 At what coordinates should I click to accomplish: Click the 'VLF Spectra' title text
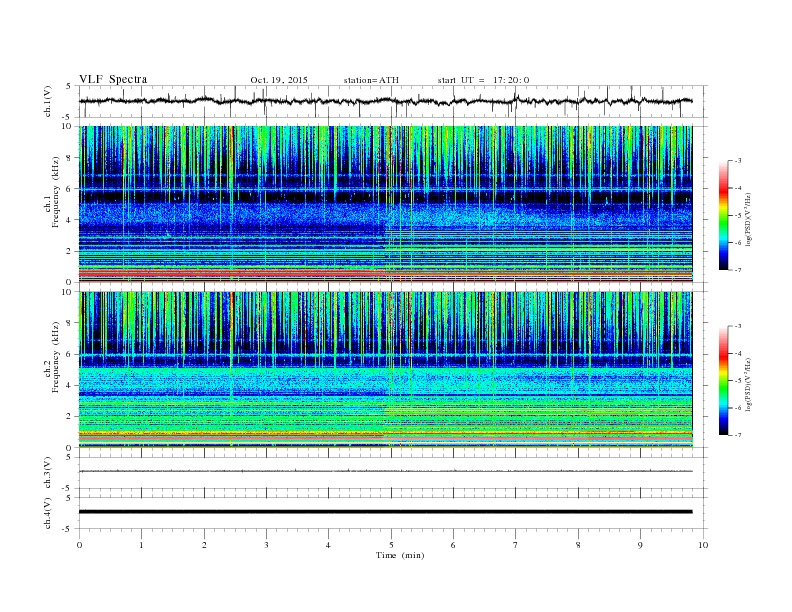(x=113, y=79)
